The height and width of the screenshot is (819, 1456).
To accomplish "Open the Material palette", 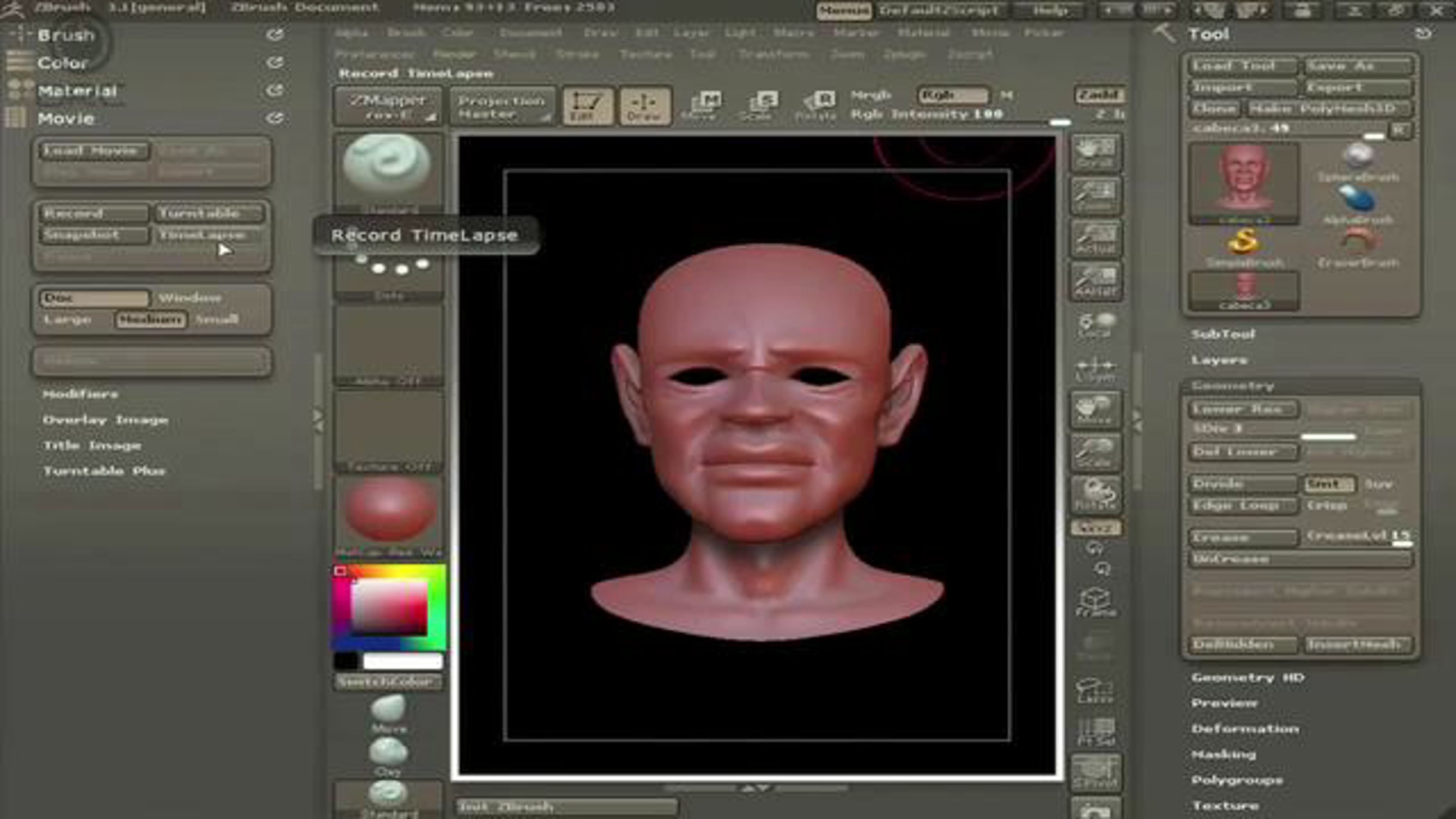I will pos(77,91).
